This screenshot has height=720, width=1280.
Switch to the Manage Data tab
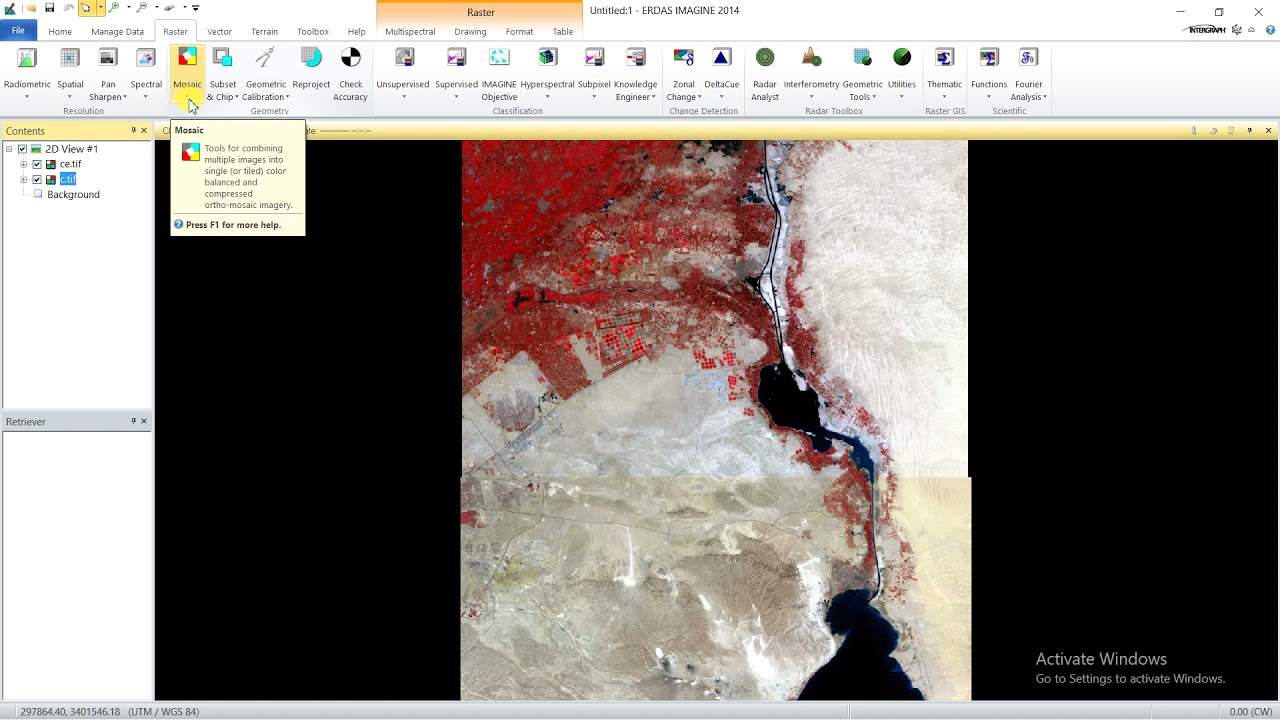(x=117, y=31)
